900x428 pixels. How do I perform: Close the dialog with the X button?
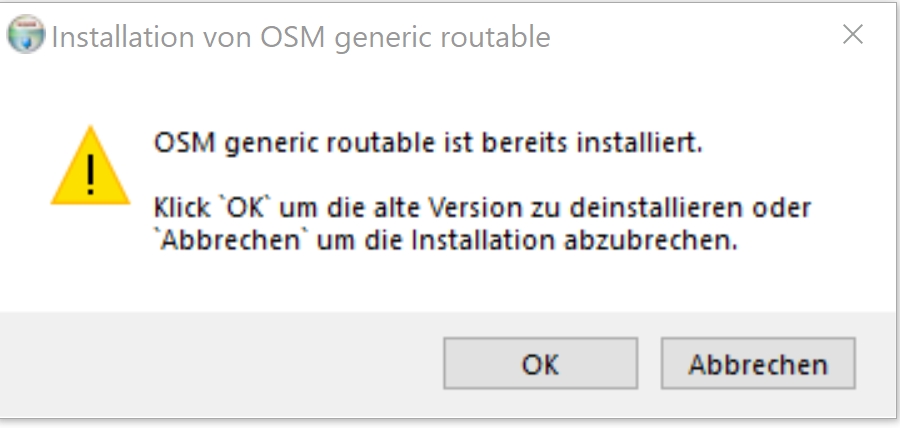pyautogui.click(x=853, y=35)
